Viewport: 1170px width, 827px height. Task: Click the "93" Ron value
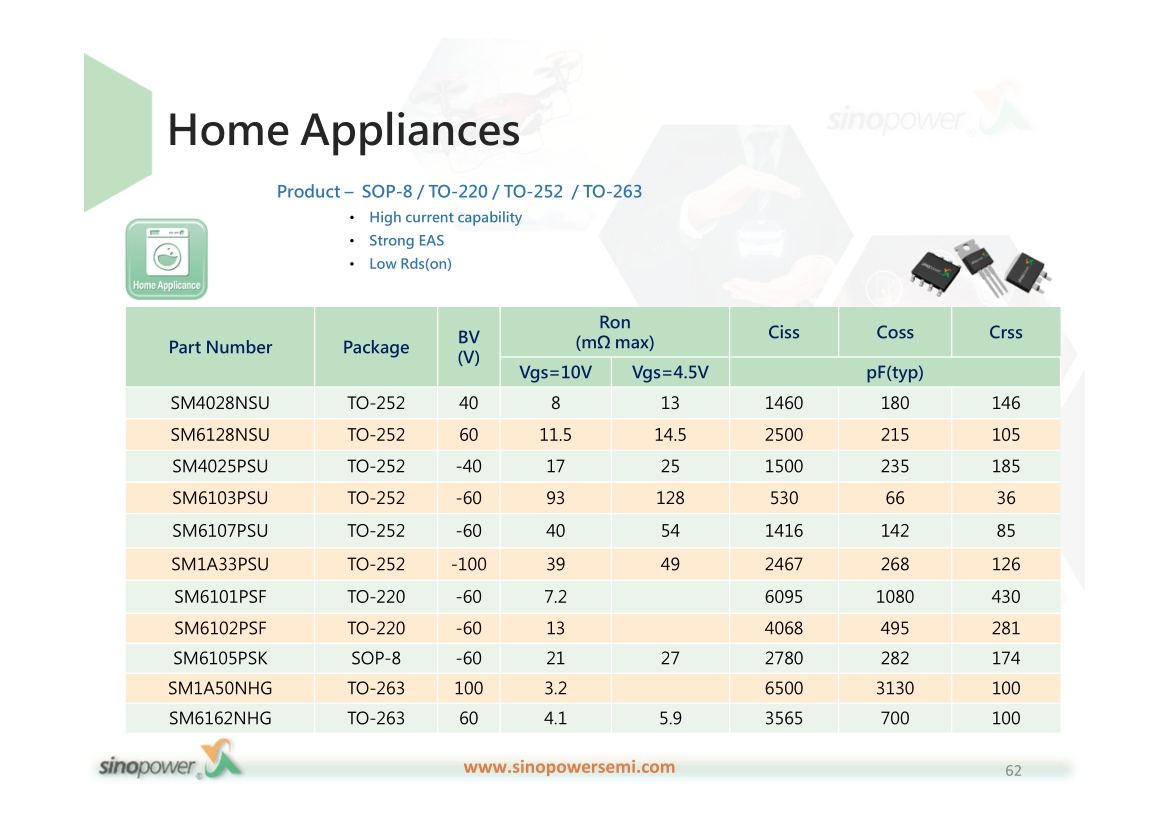point(556,498)
